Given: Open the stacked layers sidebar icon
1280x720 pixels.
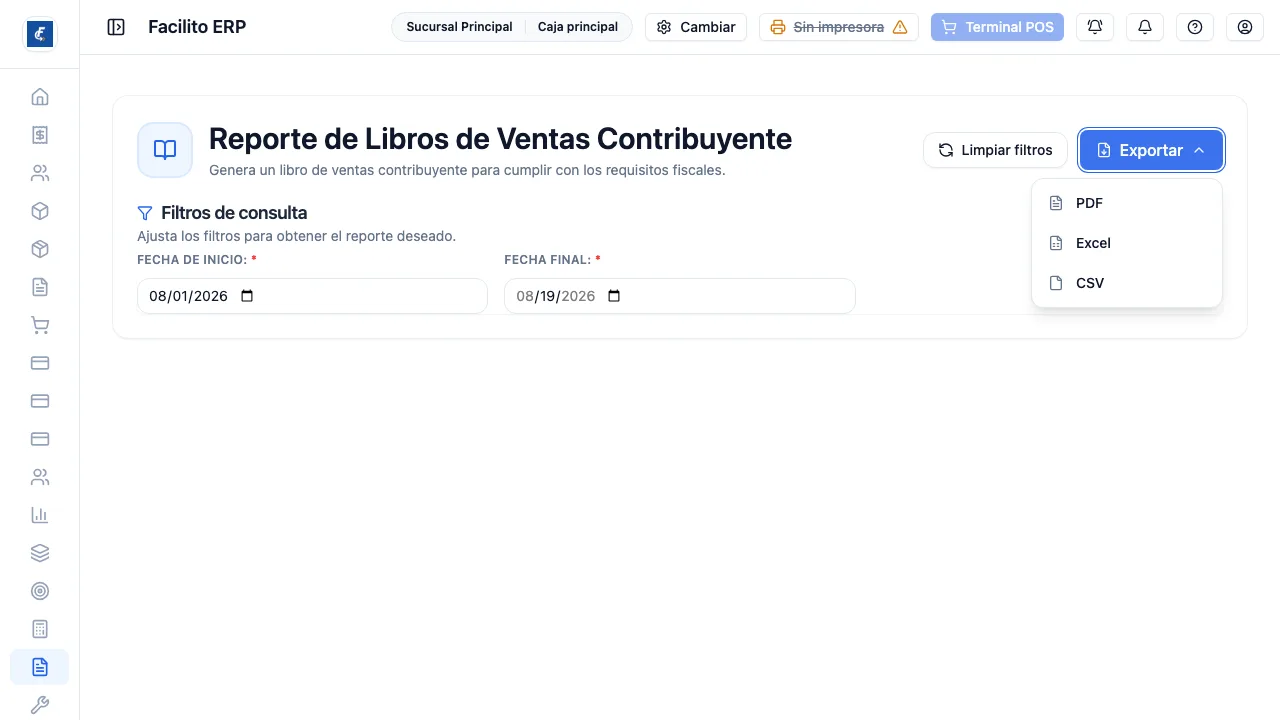Looking at the screenshot, I should coord(40,553).
